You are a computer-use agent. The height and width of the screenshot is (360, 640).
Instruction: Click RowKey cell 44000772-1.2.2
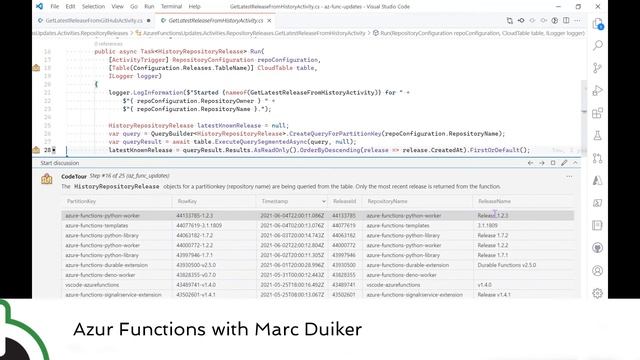[195, 245]
